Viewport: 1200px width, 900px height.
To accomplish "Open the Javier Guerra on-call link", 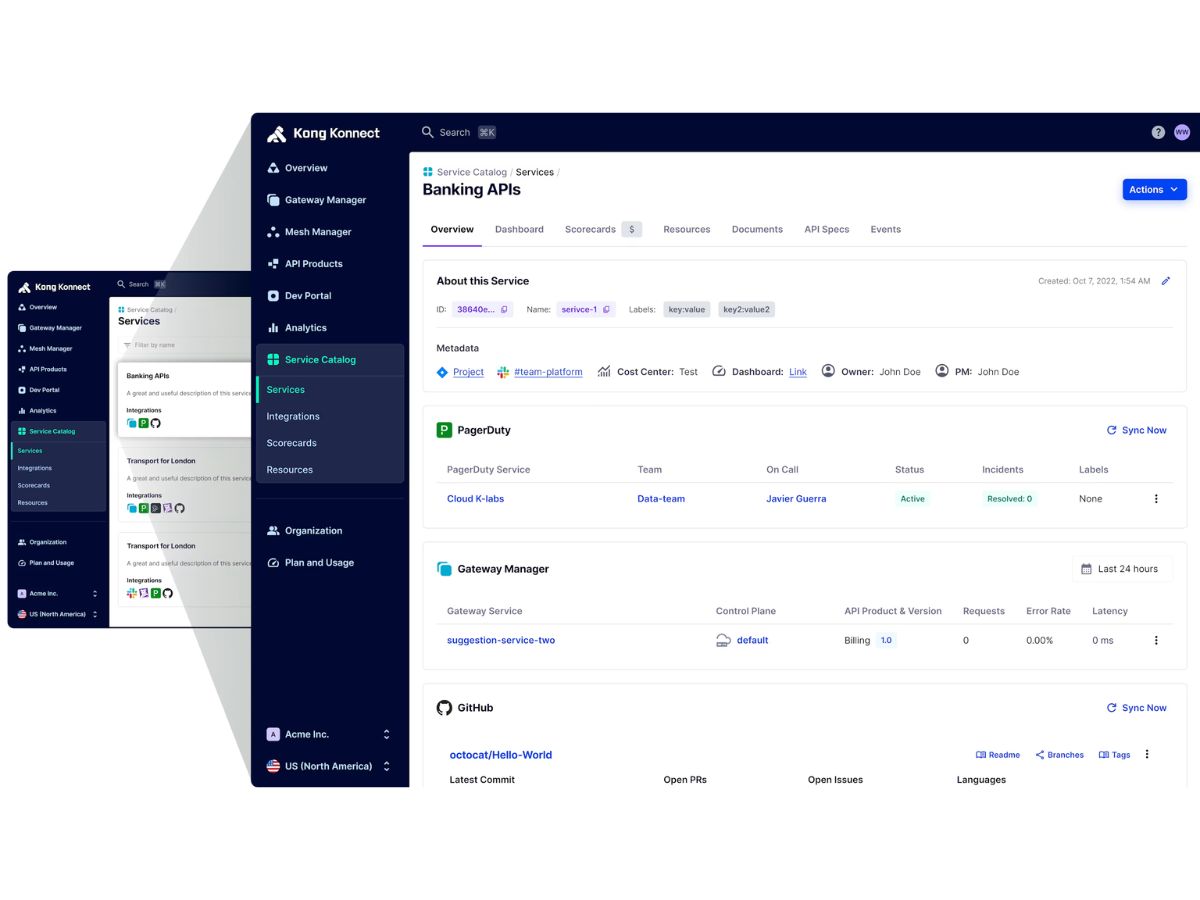I will (x=796, y=499).
